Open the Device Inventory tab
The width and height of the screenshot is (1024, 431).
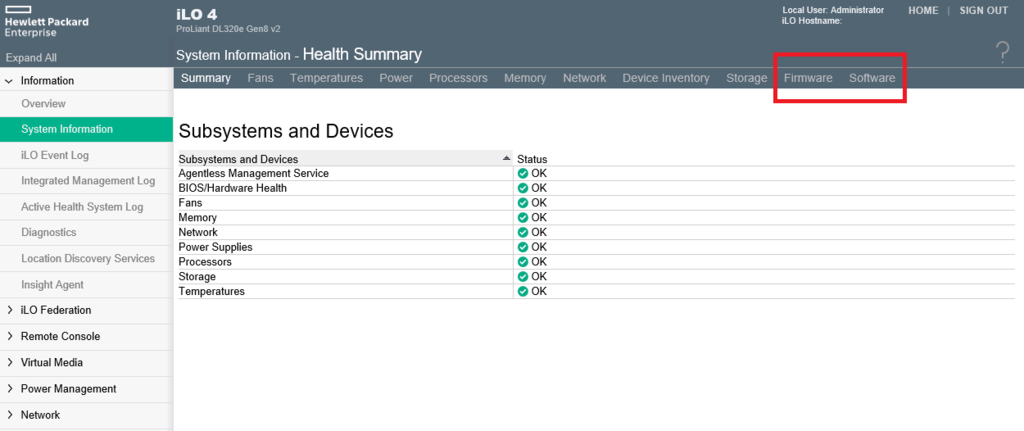(666, 78)
